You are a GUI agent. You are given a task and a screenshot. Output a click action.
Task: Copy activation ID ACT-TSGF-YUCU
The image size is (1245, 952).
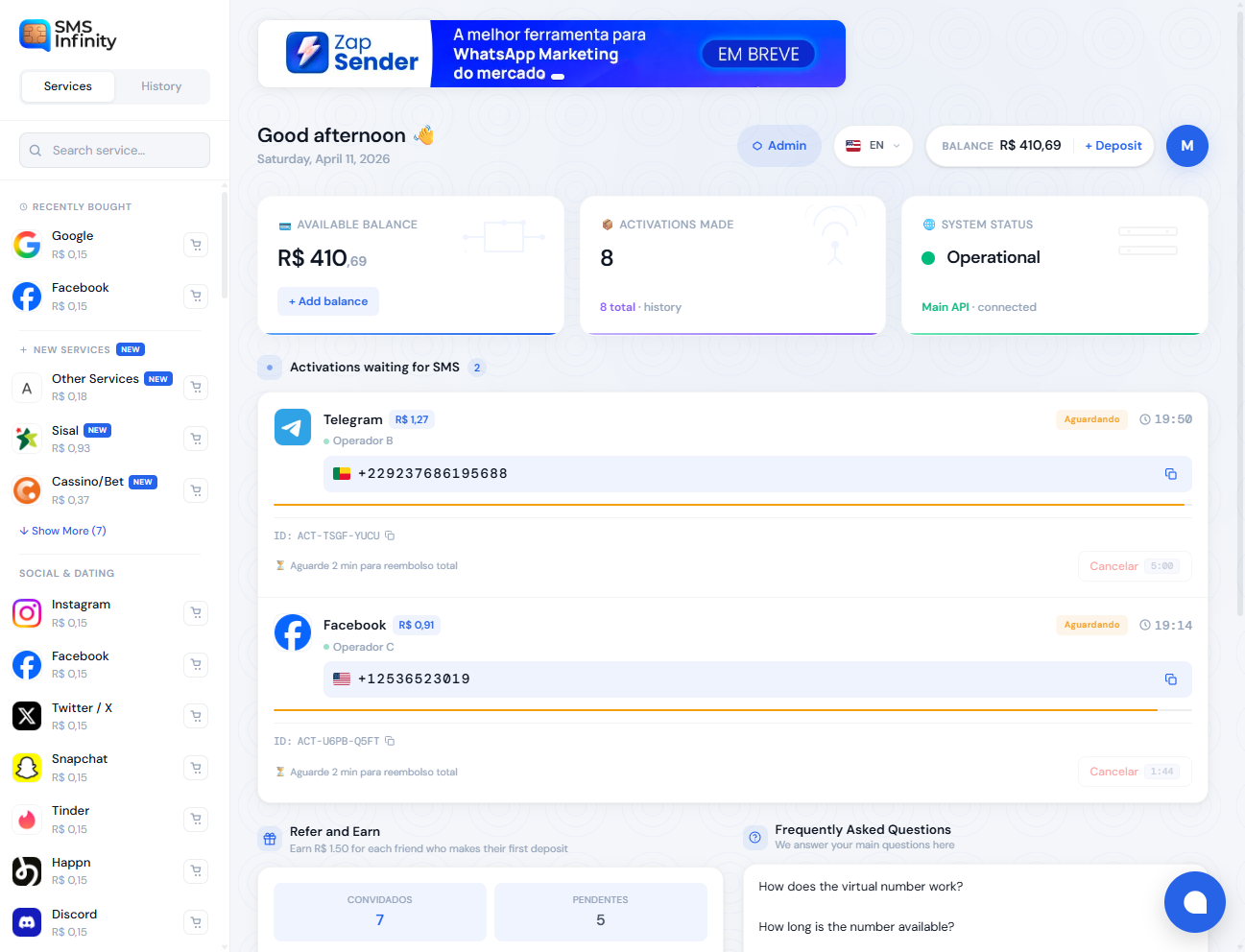390,535
